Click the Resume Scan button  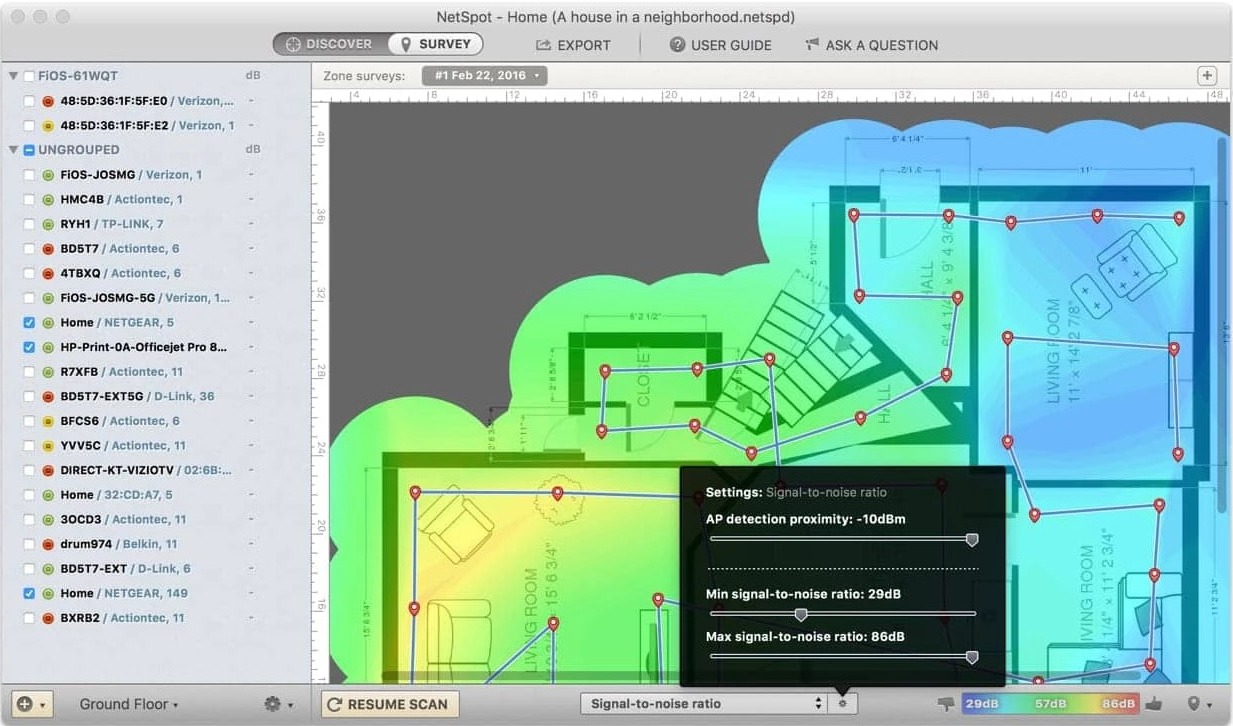tap(387, 704)
